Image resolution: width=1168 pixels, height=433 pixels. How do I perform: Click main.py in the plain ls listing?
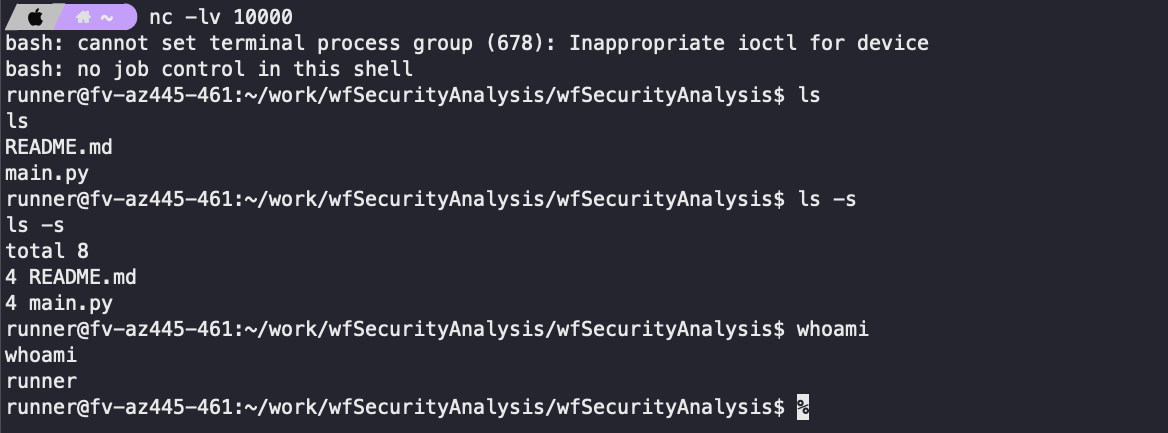[x=46, y=173]
